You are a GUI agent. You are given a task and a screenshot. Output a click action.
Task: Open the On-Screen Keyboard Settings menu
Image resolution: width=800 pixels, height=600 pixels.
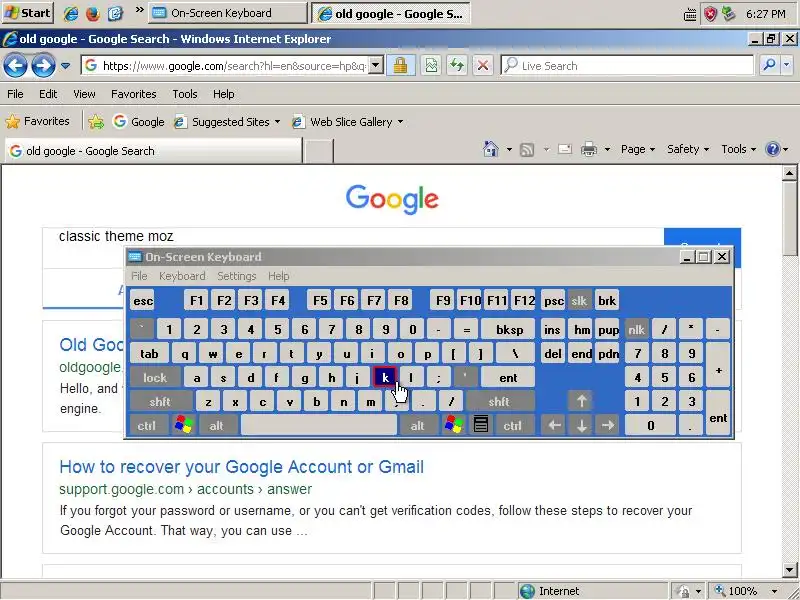[237, 276]
